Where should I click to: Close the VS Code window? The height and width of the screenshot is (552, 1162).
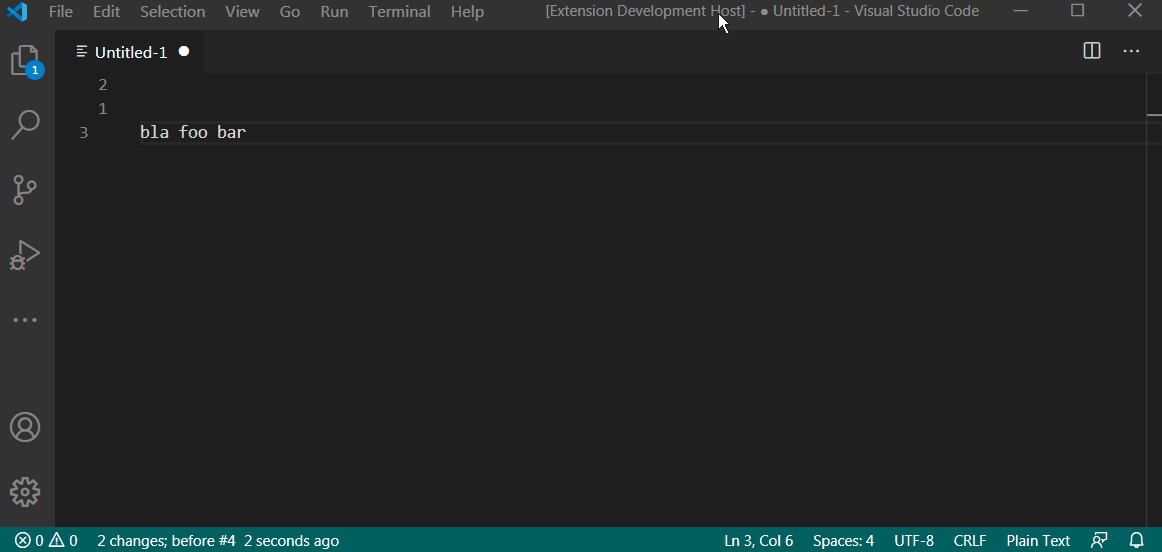(1135, 11)
